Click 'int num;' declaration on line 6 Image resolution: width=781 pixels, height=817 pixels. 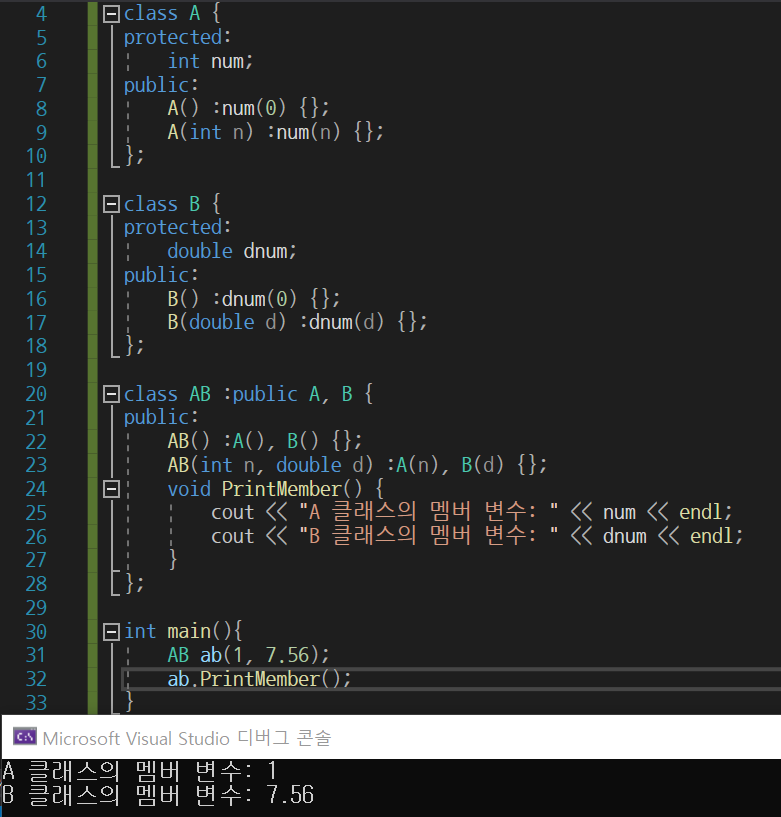point(210,61)
